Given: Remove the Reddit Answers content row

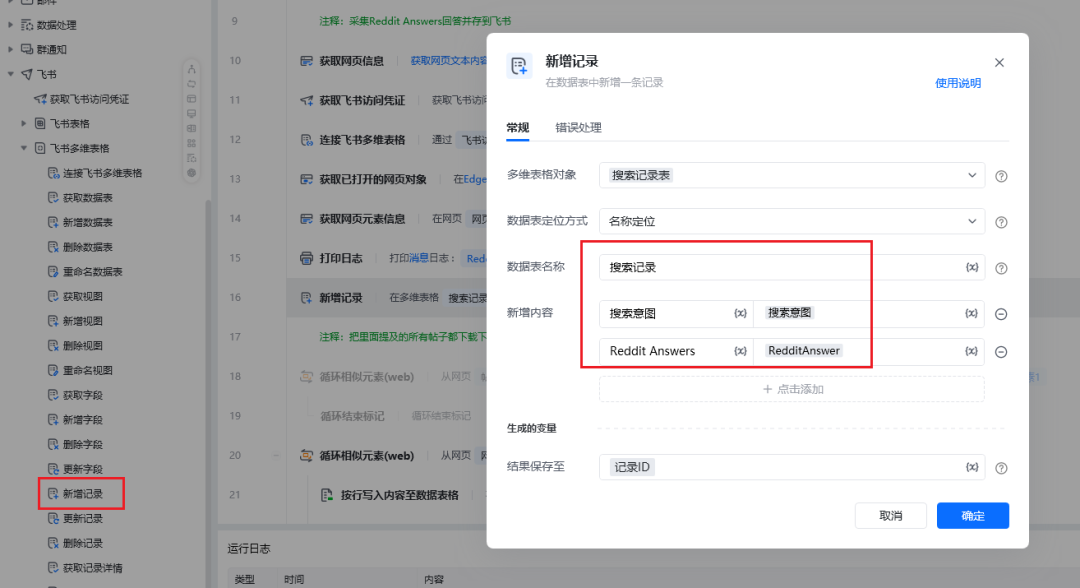Looking at the screenshot, I should point(1001,352).
